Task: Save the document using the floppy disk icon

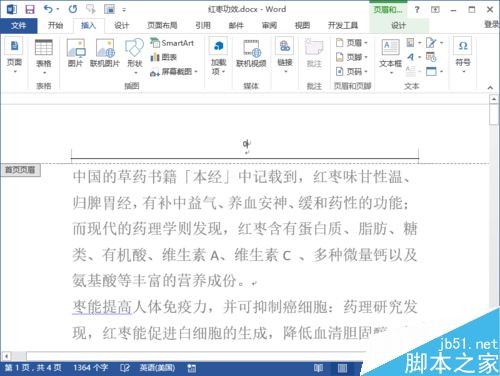Action: click(30, 9)
